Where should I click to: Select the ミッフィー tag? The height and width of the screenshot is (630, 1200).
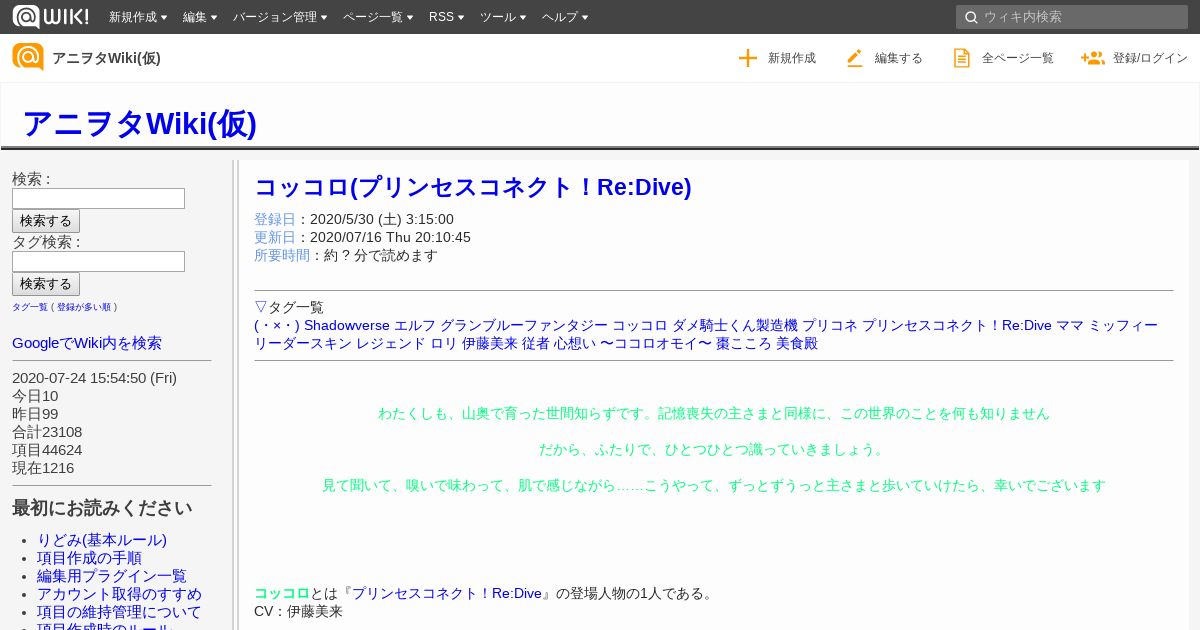point(1123,325)
